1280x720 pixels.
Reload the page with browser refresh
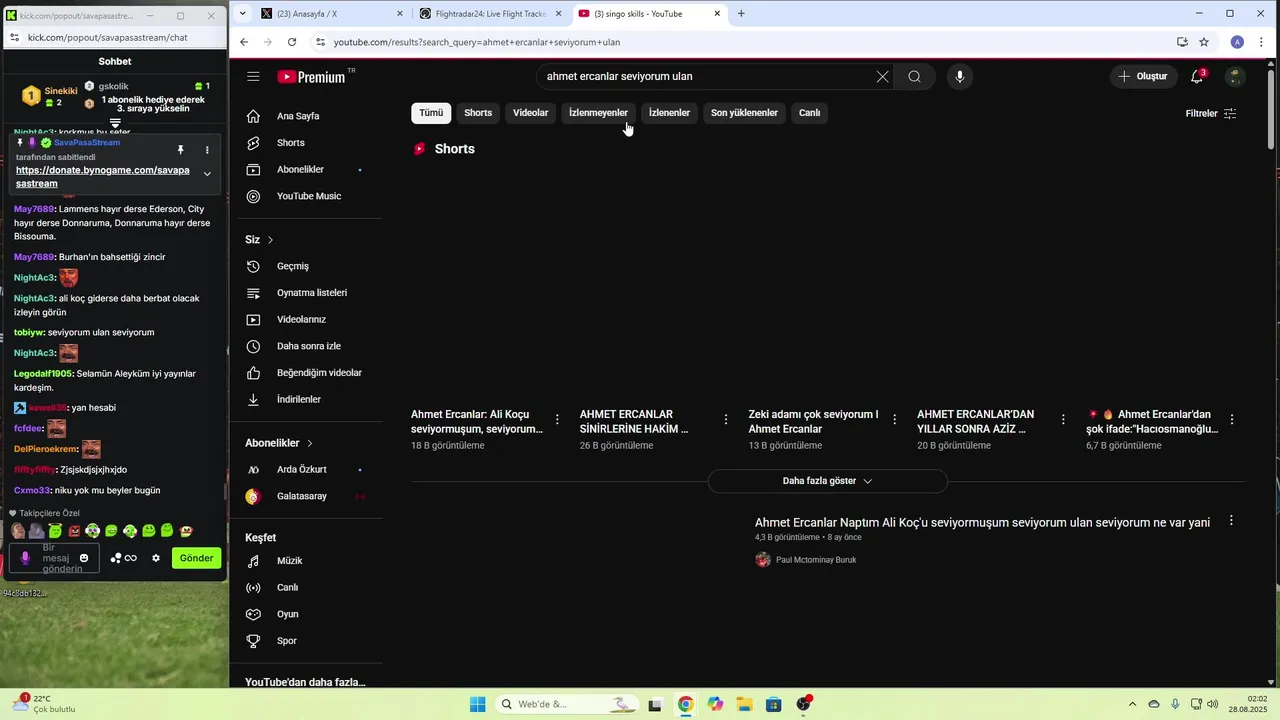click(x=292, y=42)
